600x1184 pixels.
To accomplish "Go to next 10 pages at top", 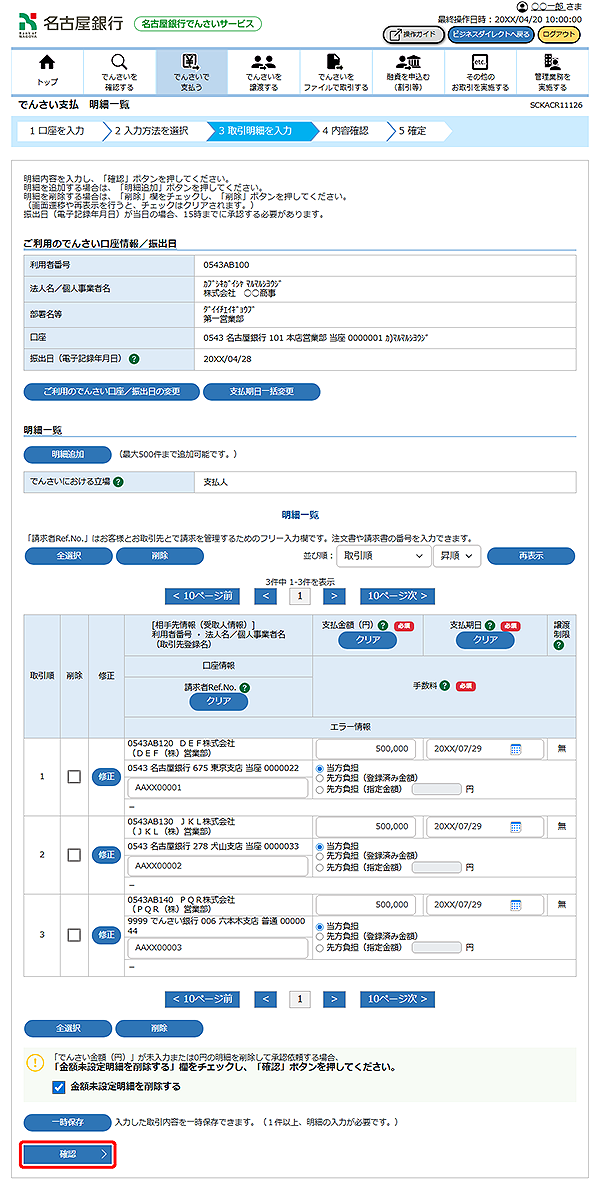I will (397, 596).
